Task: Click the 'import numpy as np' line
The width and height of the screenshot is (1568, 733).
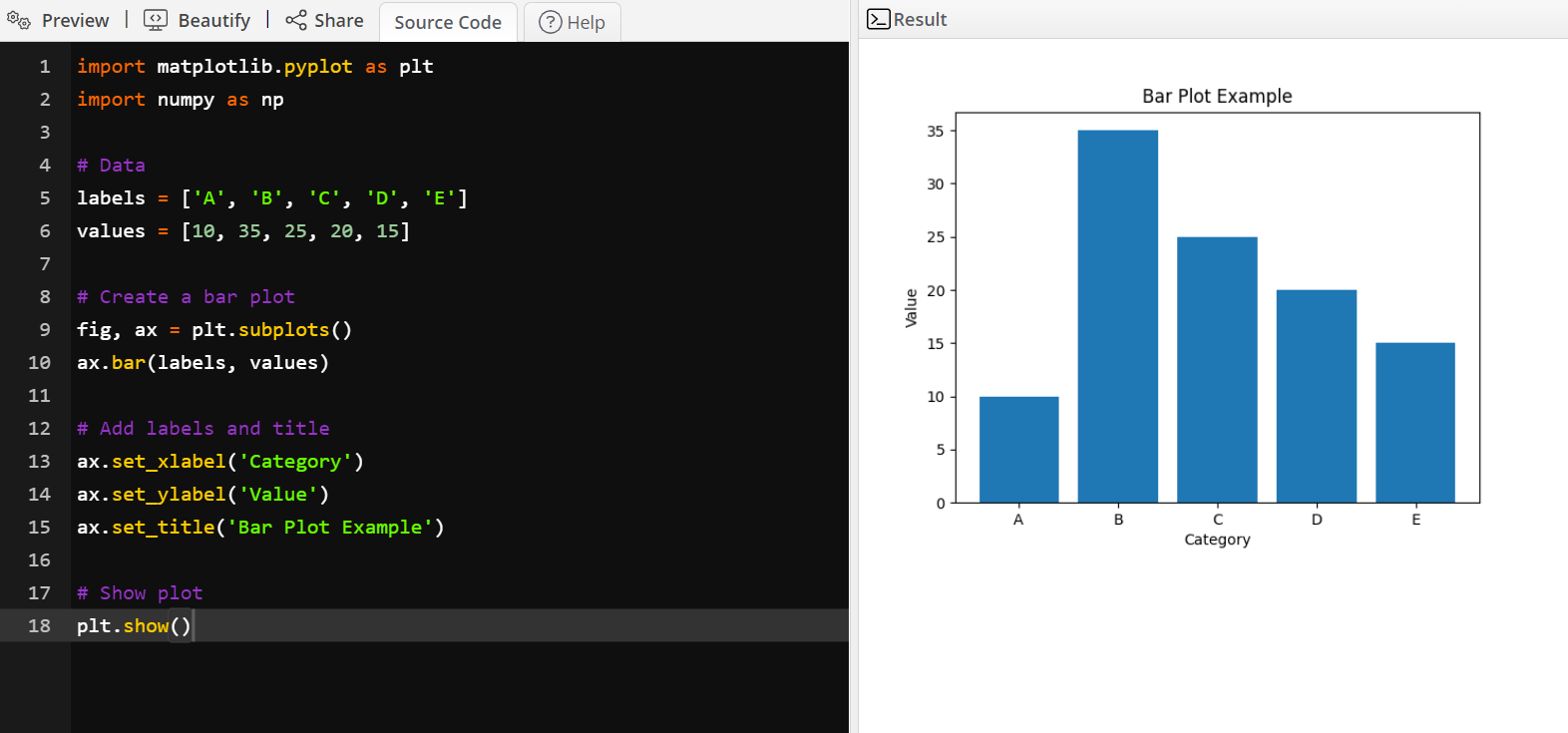Action: click(181, 100)
